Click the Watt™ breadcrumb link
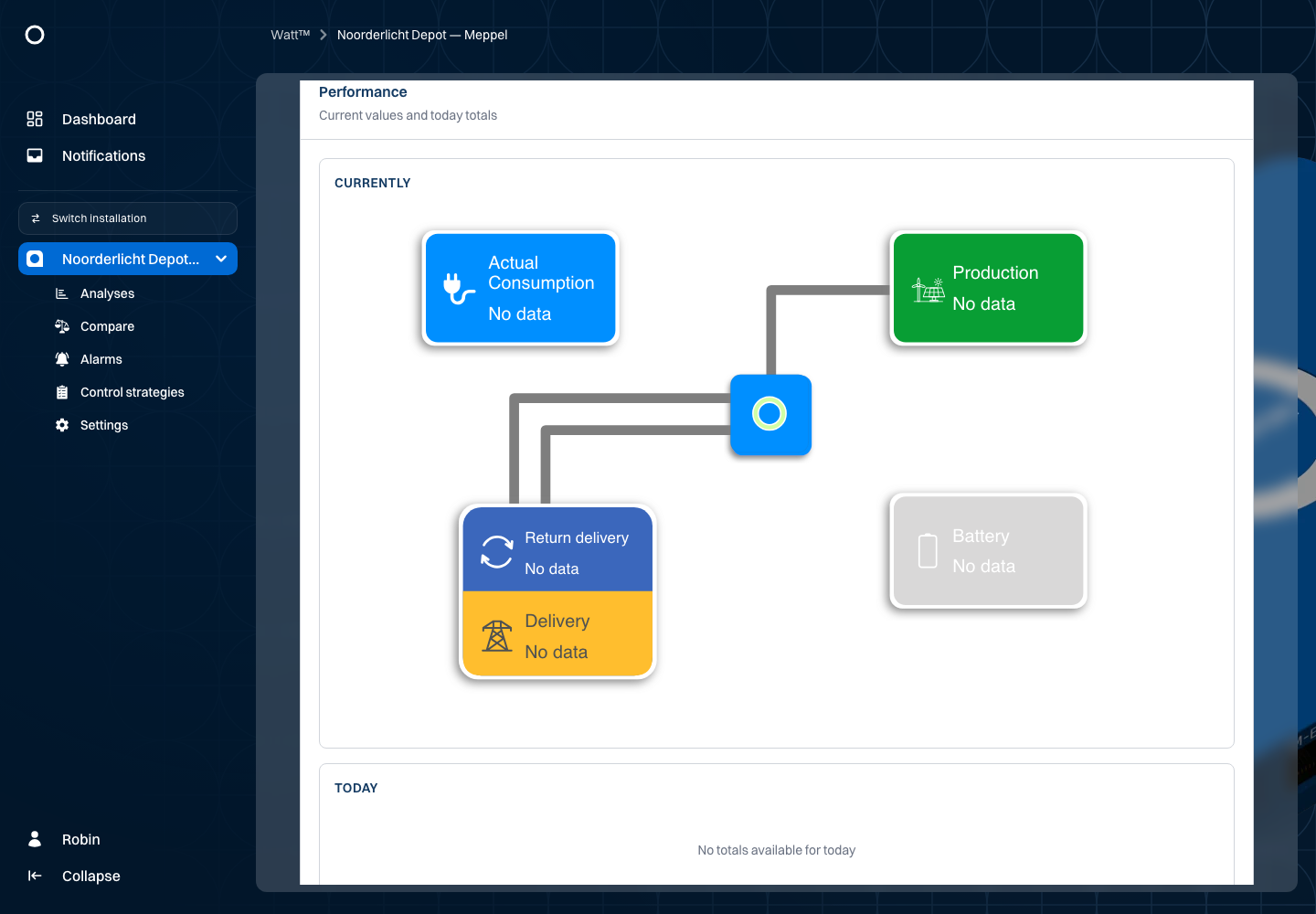The height and width of the screenshot is (914, 1316). point(291,35)
